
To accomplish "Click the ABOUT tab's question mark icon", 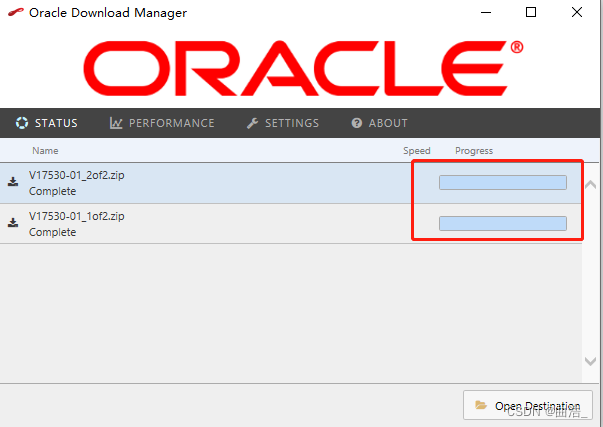I will tap(357, 123).
